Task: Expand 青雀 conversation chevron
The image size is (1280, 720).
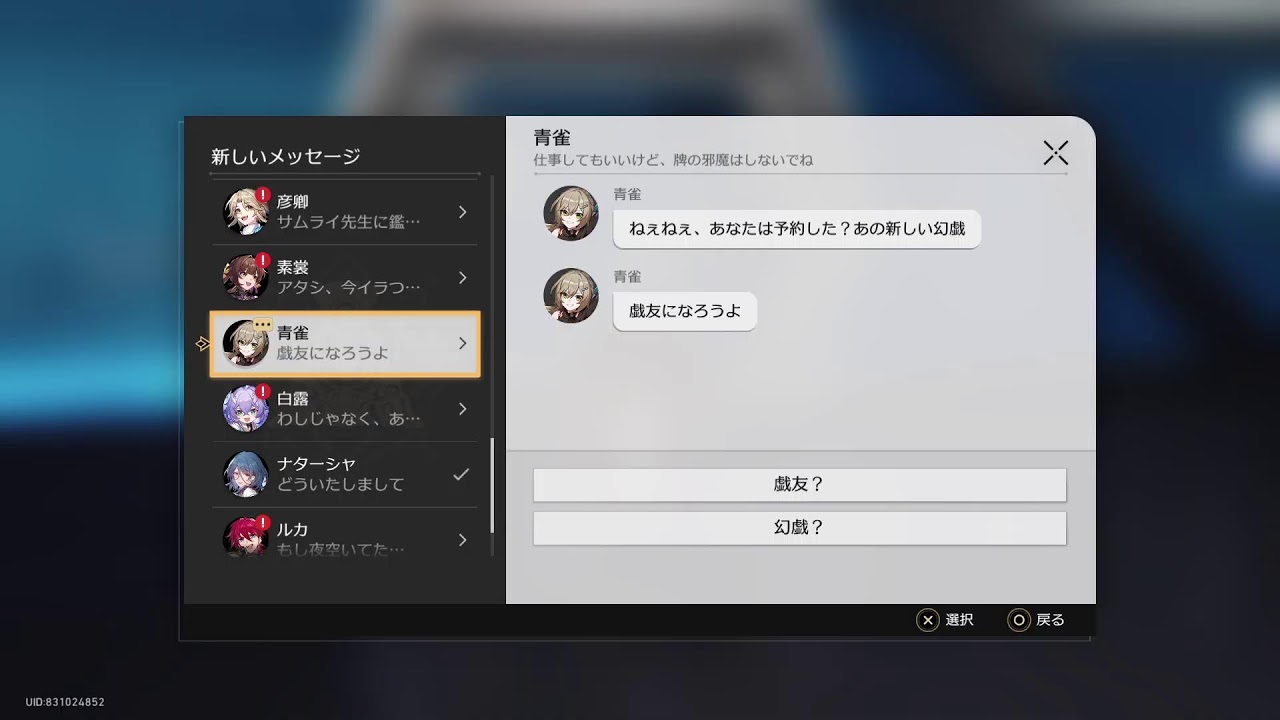Action: click(x=462, y=343)
